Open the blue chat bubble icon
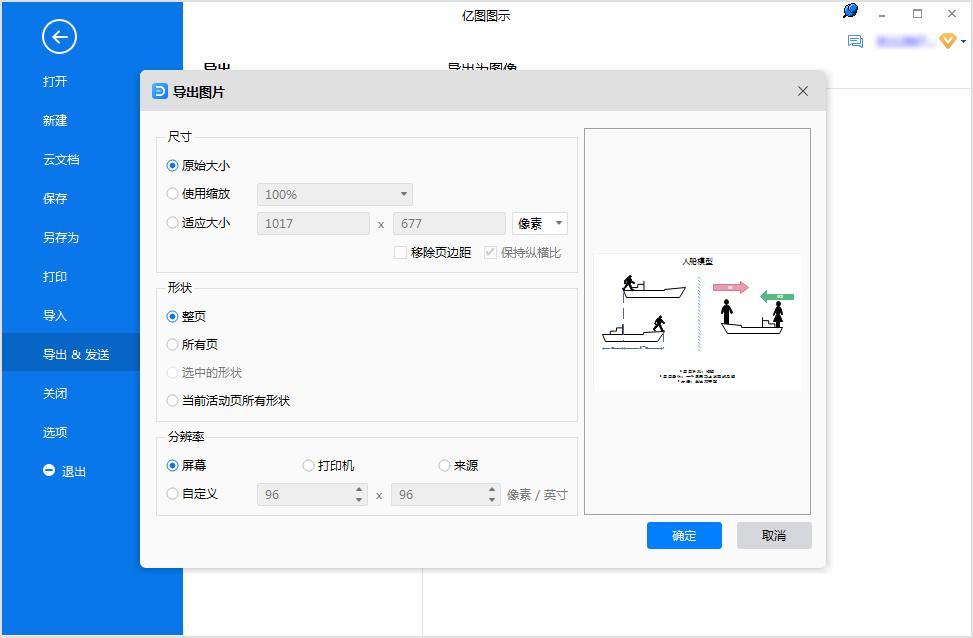The image size is (973, 638). 849,10
